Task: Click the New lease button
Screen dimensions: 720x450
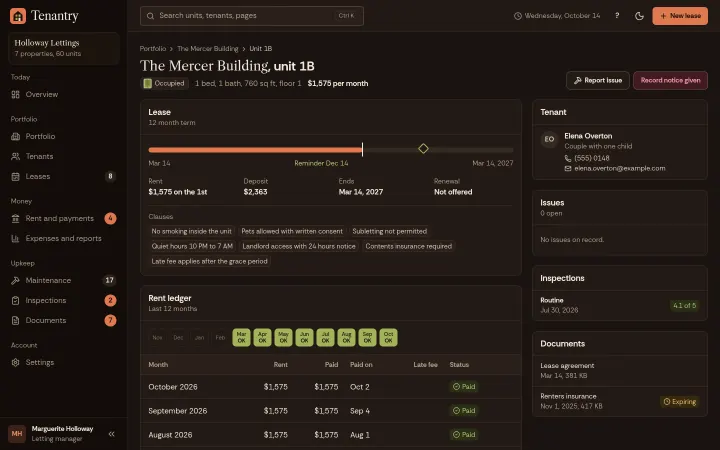Action: tap(680, 16)
